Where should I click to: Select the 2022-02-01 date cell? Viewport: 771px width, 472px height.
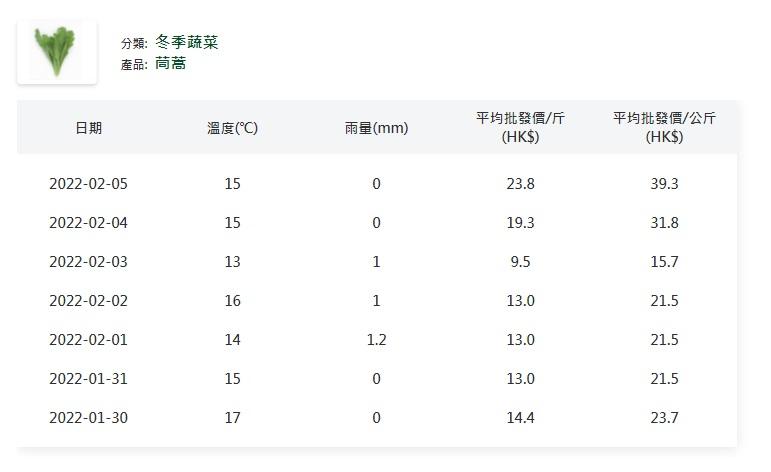[x=88, y=340]
